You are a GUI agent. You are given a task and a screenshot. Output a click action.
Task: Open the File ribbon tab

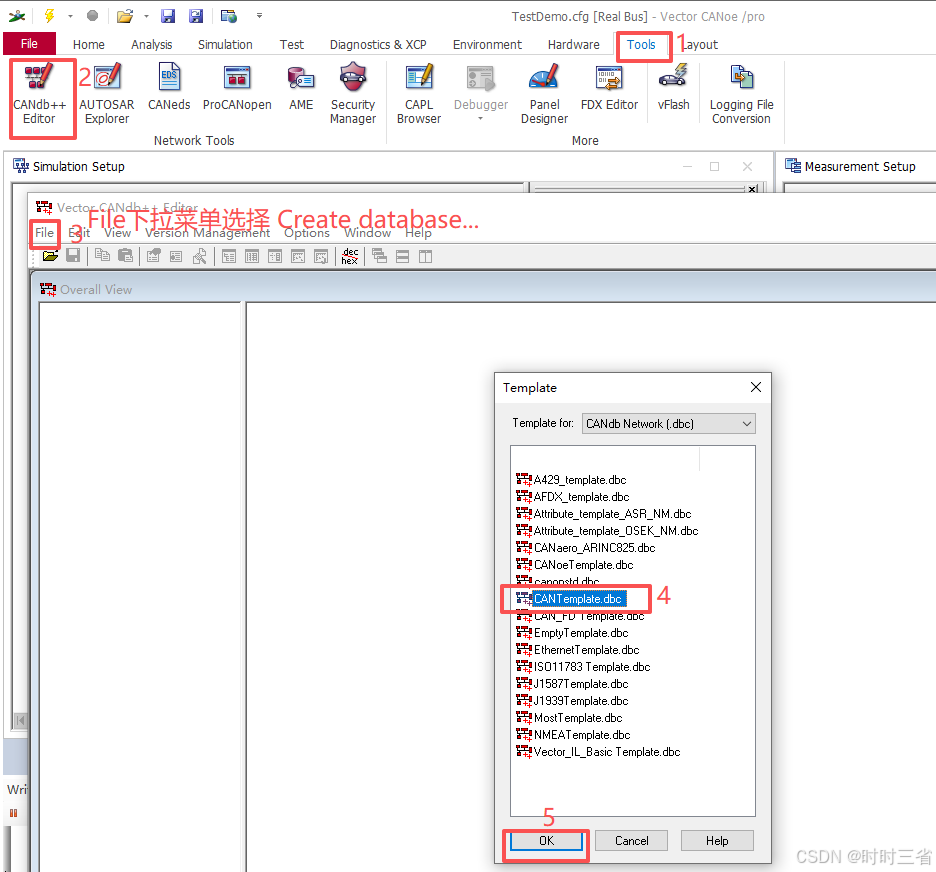[x=29, y=44]
